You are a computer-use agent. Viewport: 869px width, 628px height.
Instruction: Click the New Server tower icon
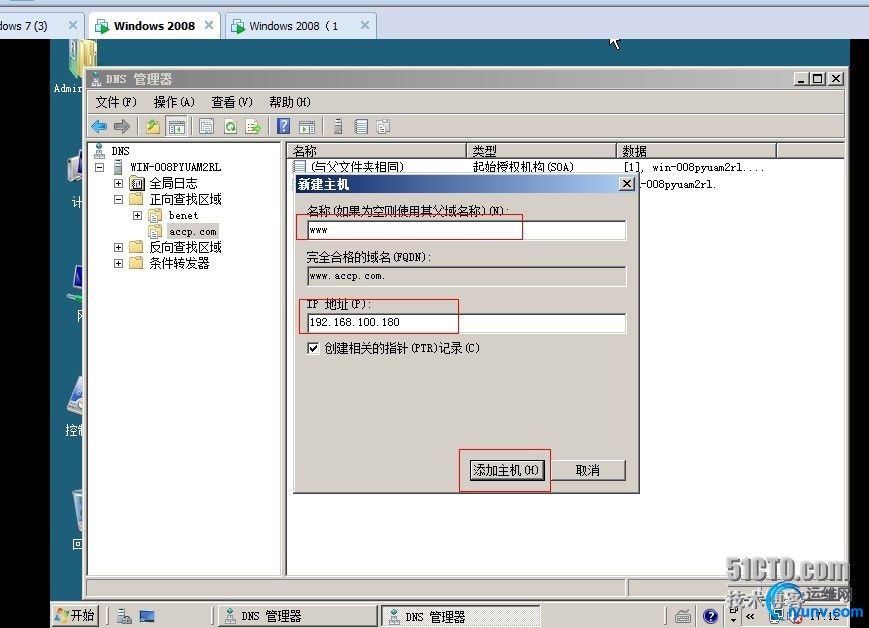pos(338,126)
